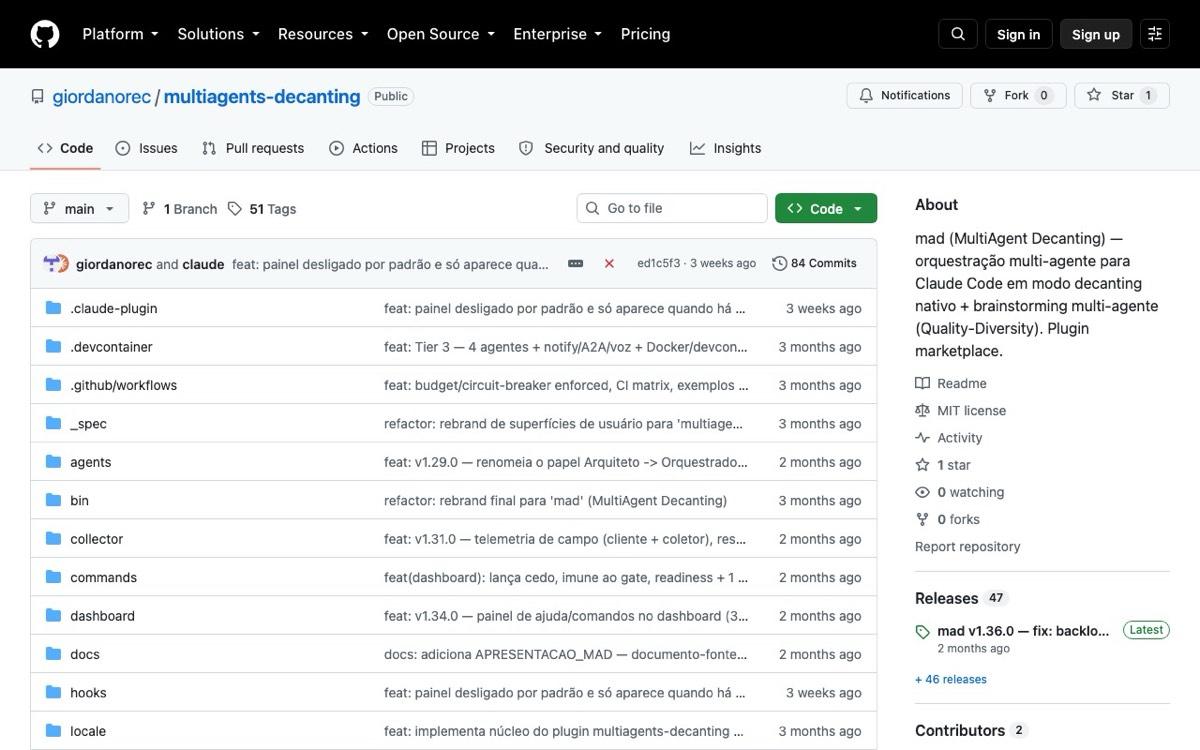
Task: Click the agents folder icon
Action: tap(53, 462)
